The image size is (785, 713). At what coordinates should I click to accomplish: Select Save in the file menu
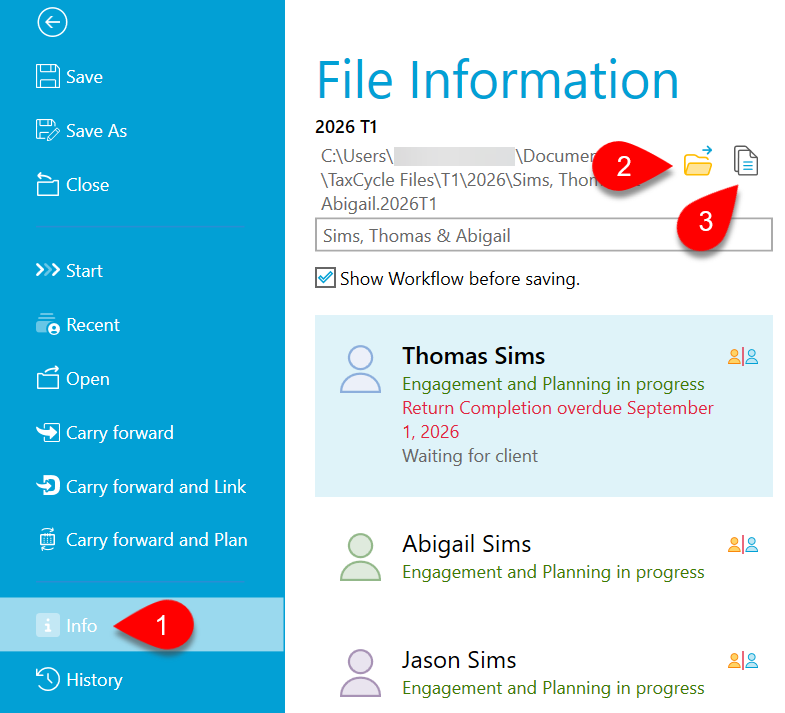click(x=142, y=76)
